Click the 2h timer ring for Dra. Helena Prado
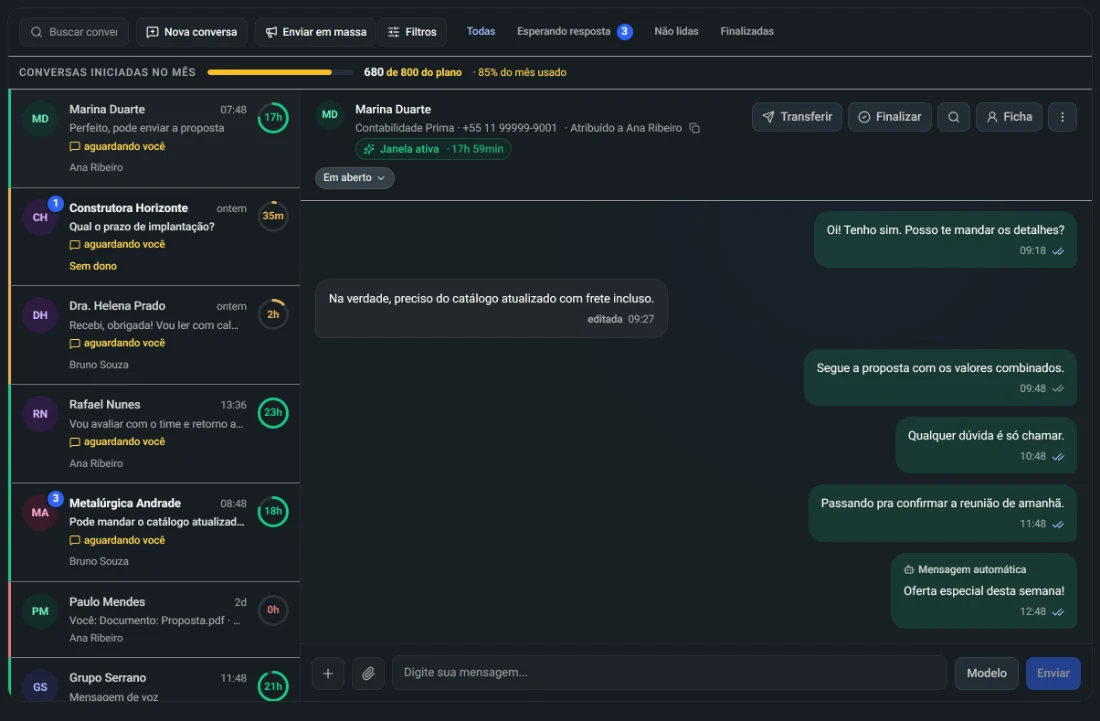Screen dimensions: 1100x721 coord(273,314)
